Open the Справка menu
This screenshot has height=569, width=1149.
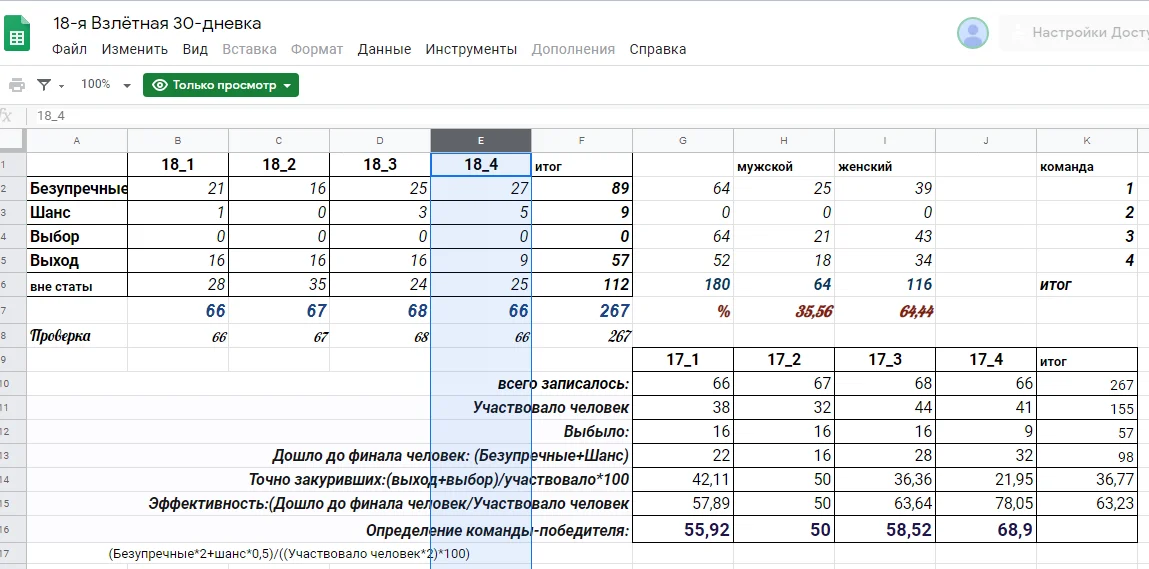[x=658, y=49]
